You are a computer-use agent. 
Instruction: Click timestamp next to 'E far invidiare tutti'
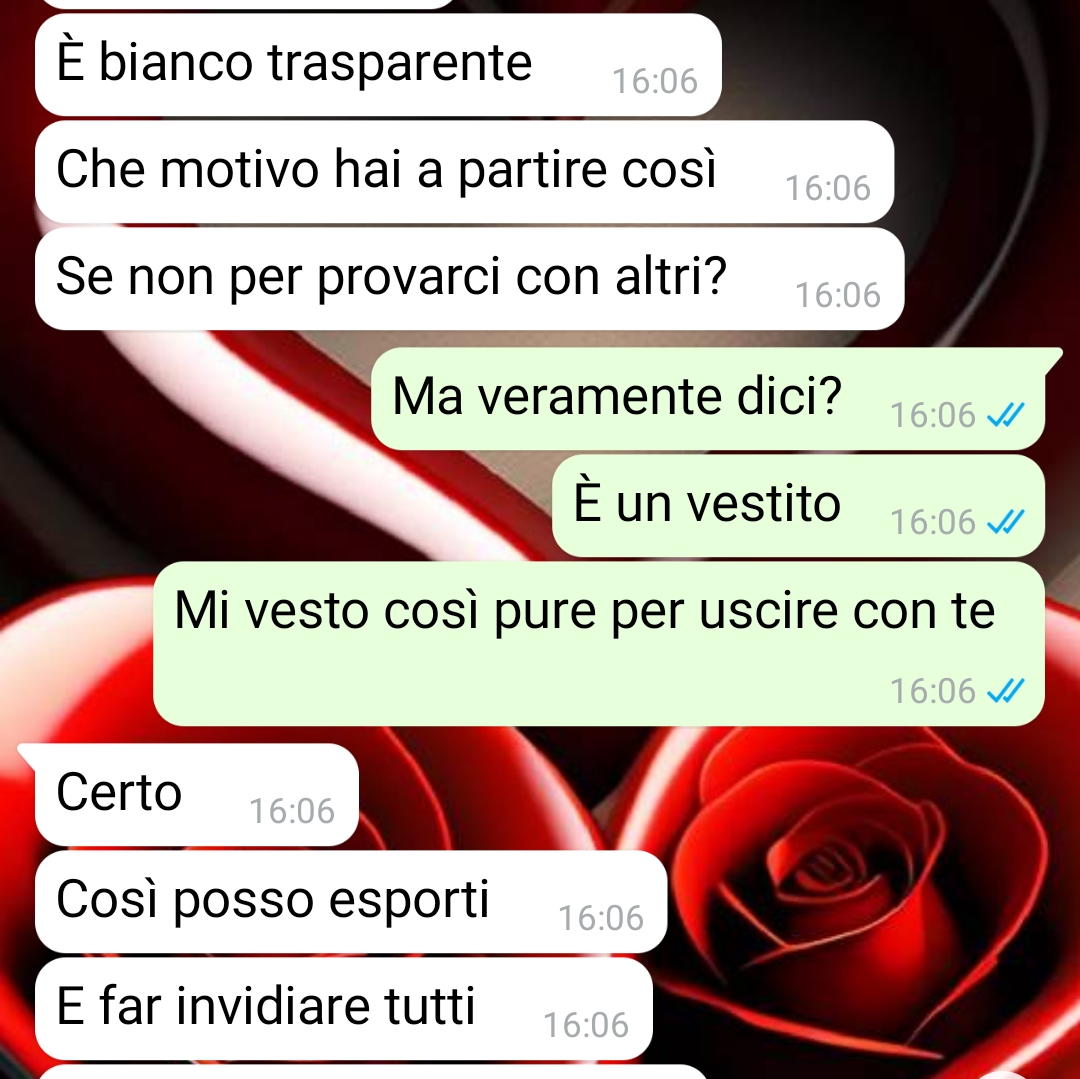(586, 1025)
